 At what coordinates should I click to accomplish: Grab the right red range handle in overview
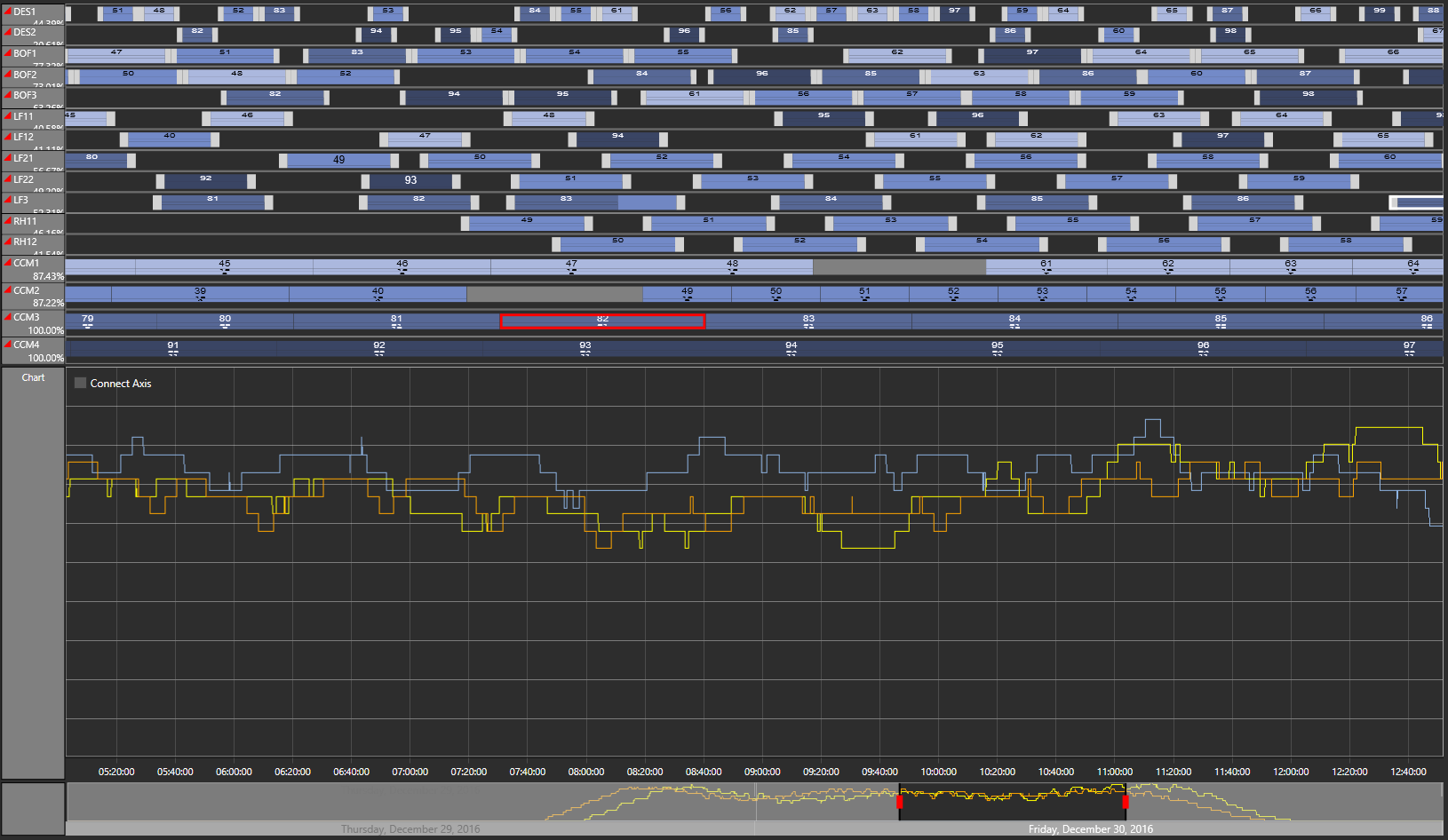pos(1125,802)
